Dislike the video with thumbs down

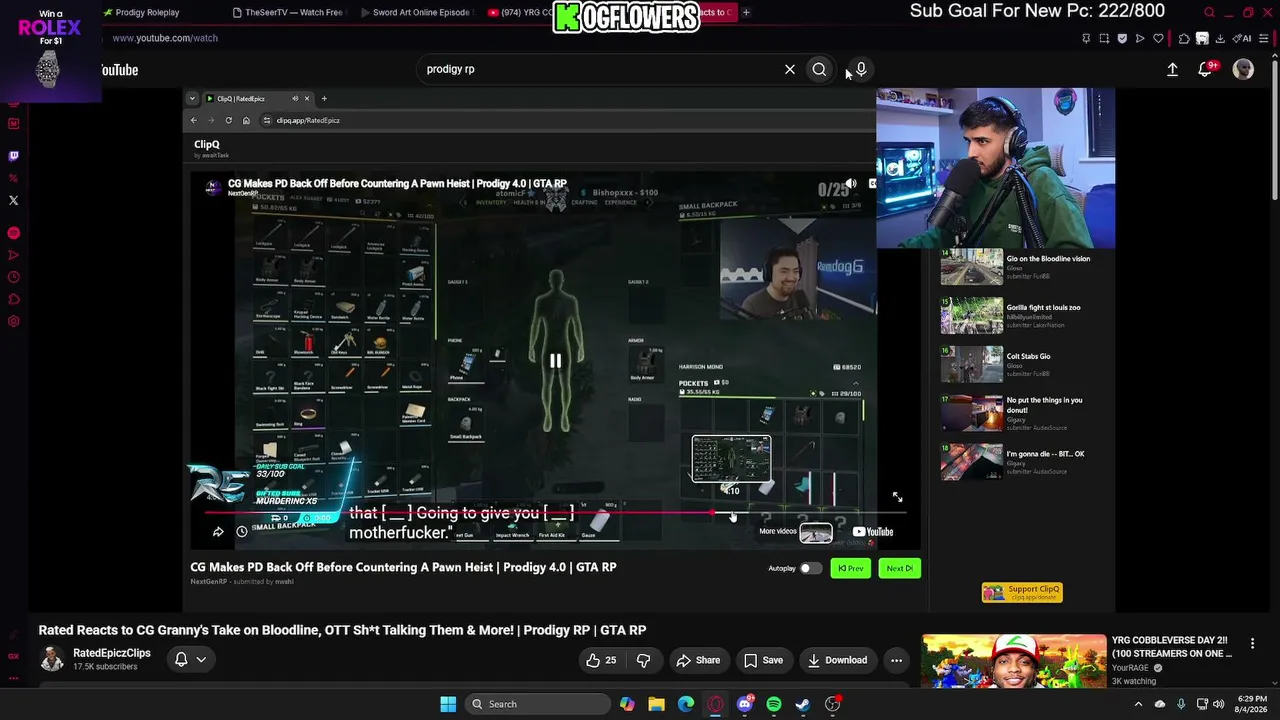(643, 660)
